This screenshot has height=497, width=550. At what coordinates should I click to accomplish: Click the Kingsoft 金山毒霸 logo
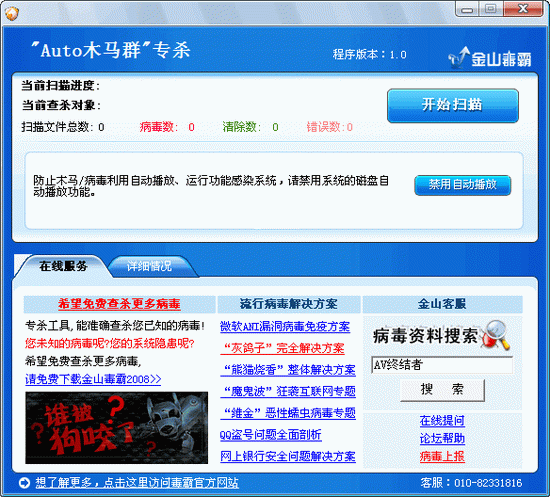coord(490,58)
